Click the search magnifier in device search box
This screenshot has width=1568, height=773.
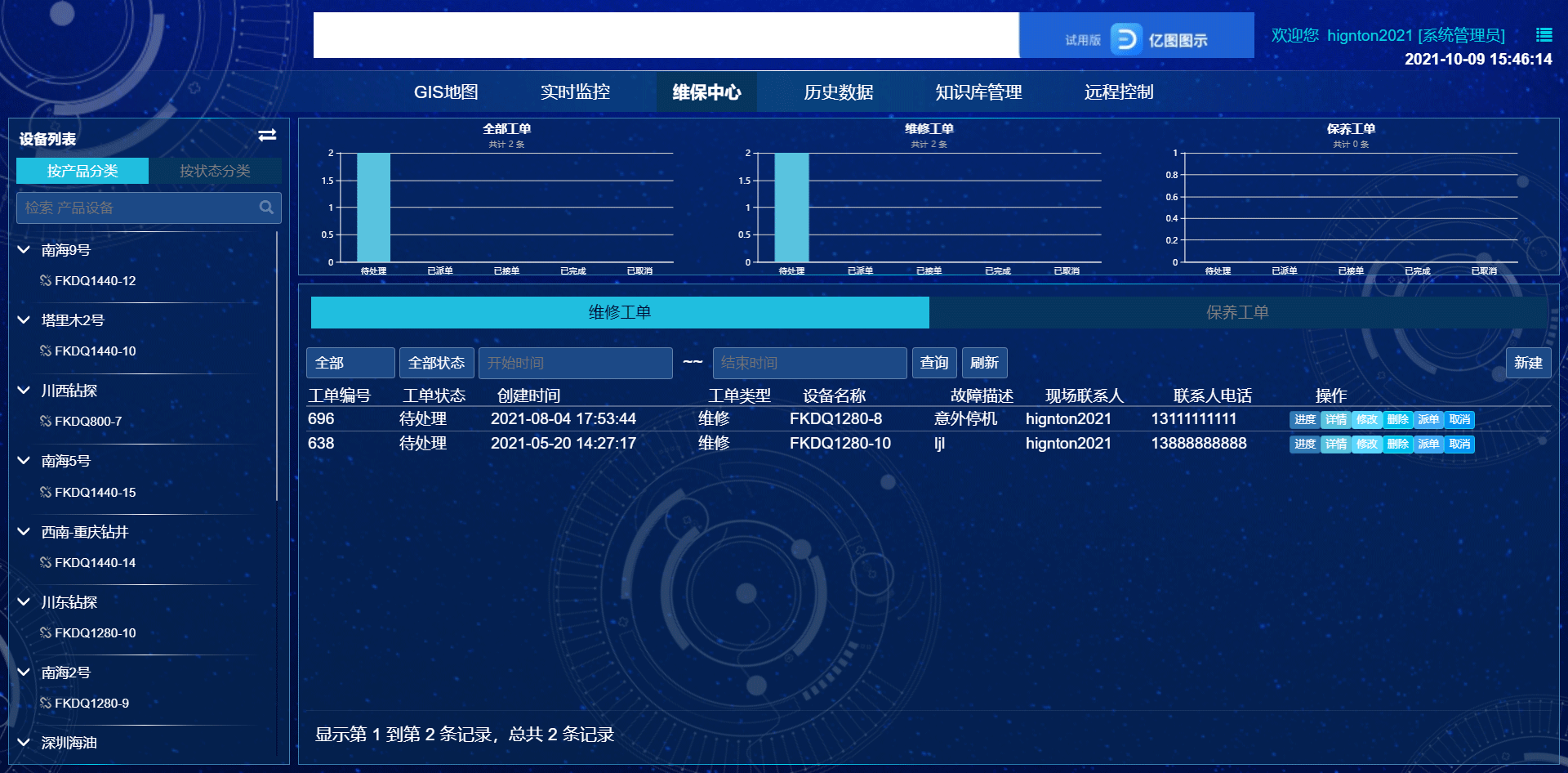coord(266,208)
